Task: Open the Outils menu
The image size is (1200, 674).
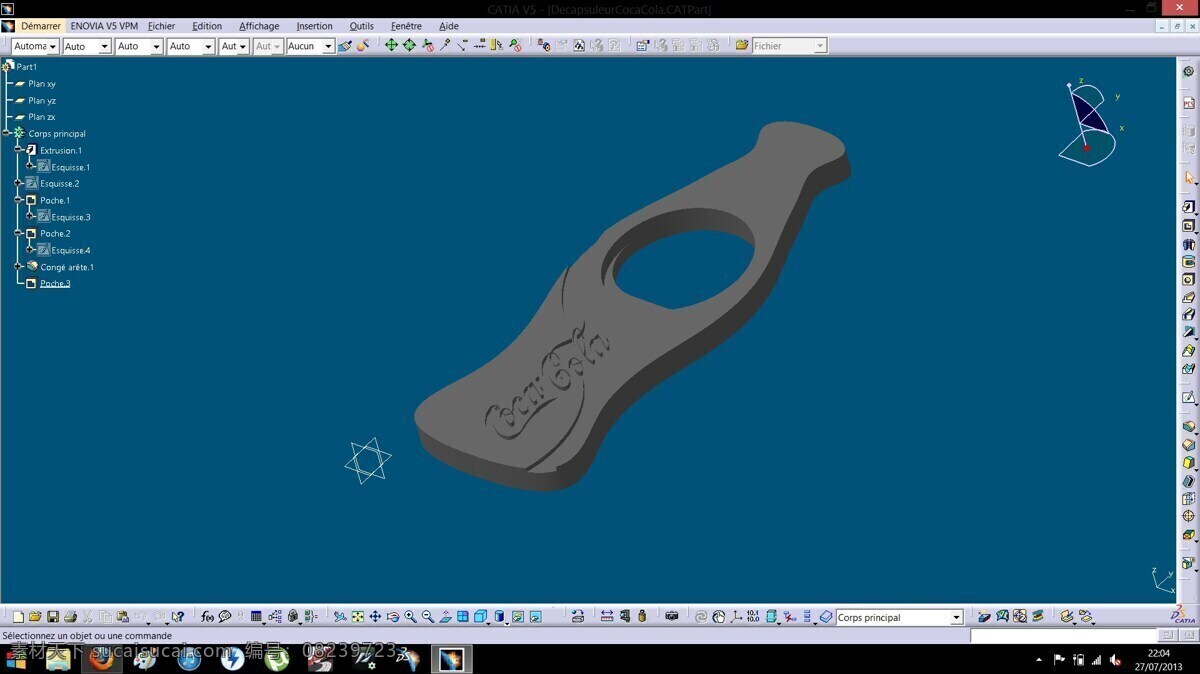Action: (362, 26)
